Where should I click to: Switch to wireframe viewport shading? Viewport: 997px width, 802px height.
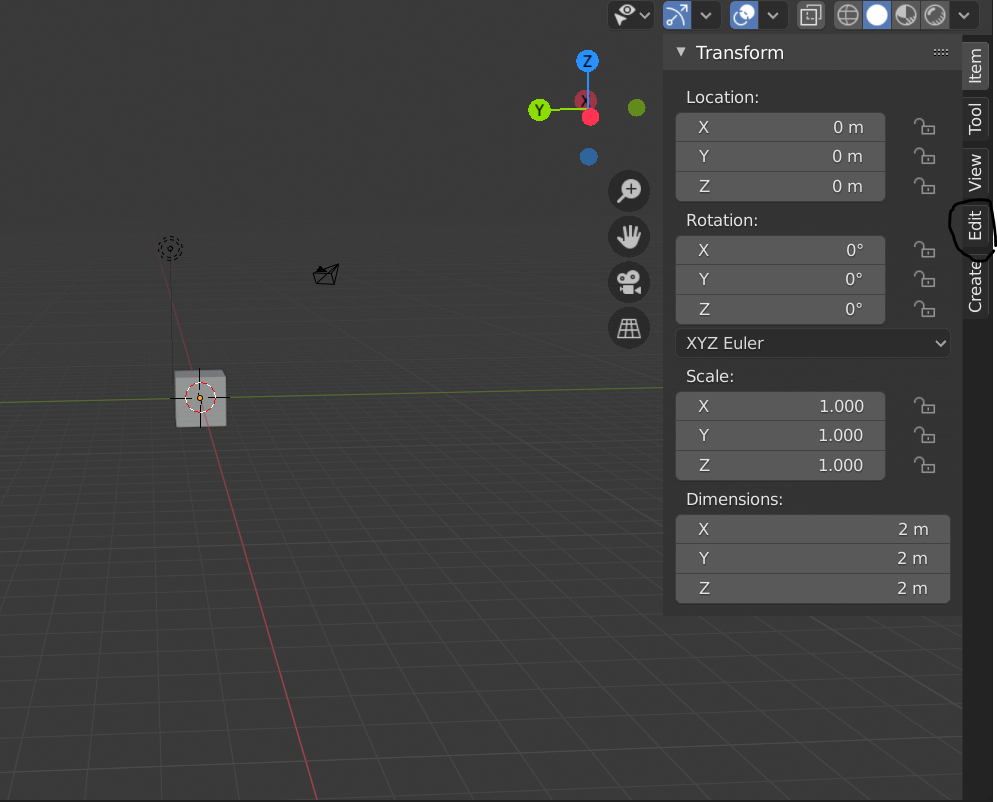(x=848, y=15)
